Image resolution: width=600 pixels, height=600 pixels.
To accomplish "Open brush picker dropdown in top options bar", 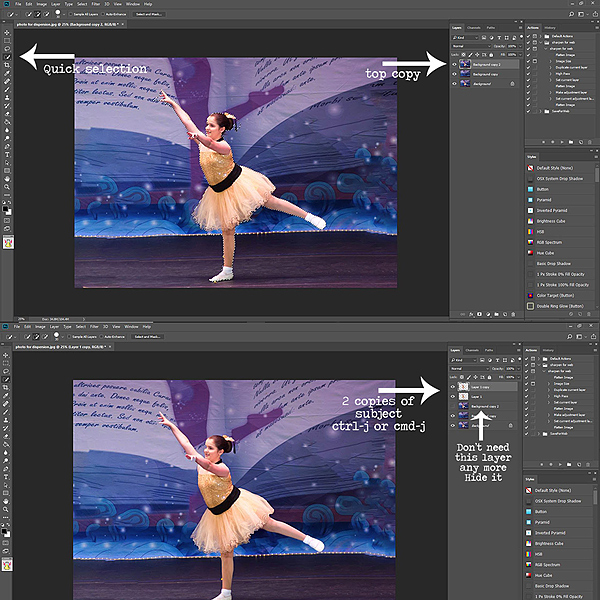I will (64, 14).
